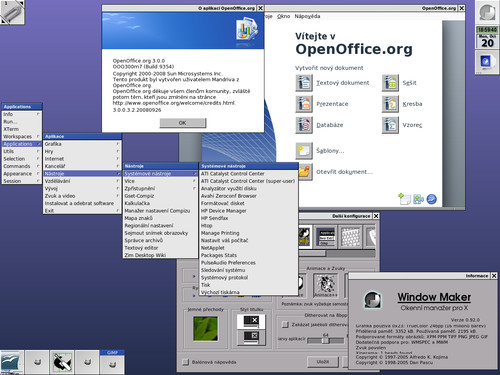This screenshot has height=375, width=500.
Task: Expand the Internet submenu
Action: click(82, 159)
